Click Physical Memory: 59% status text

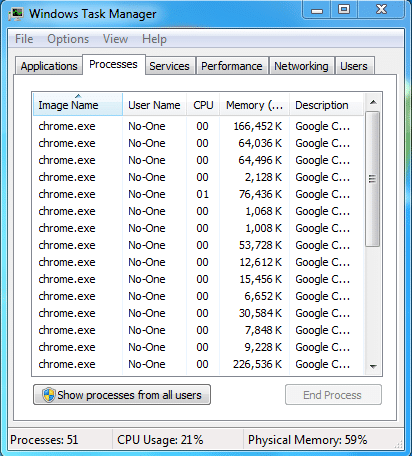click(307, 440)
